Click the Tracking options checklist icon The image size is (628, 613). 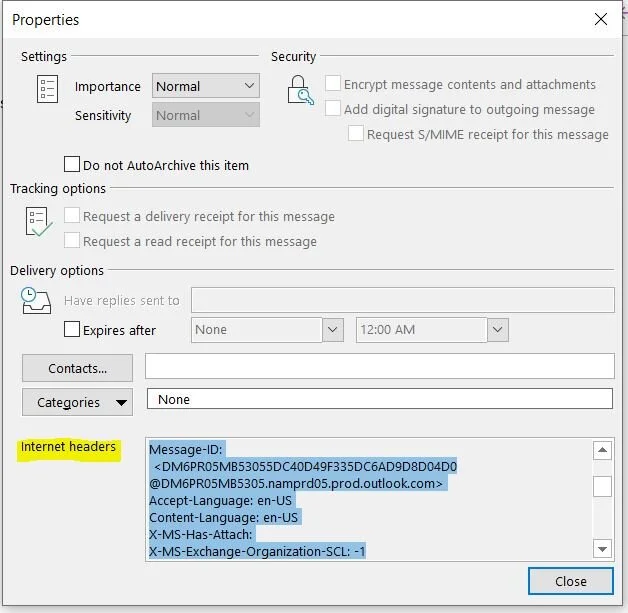click(x=38, y=221)
